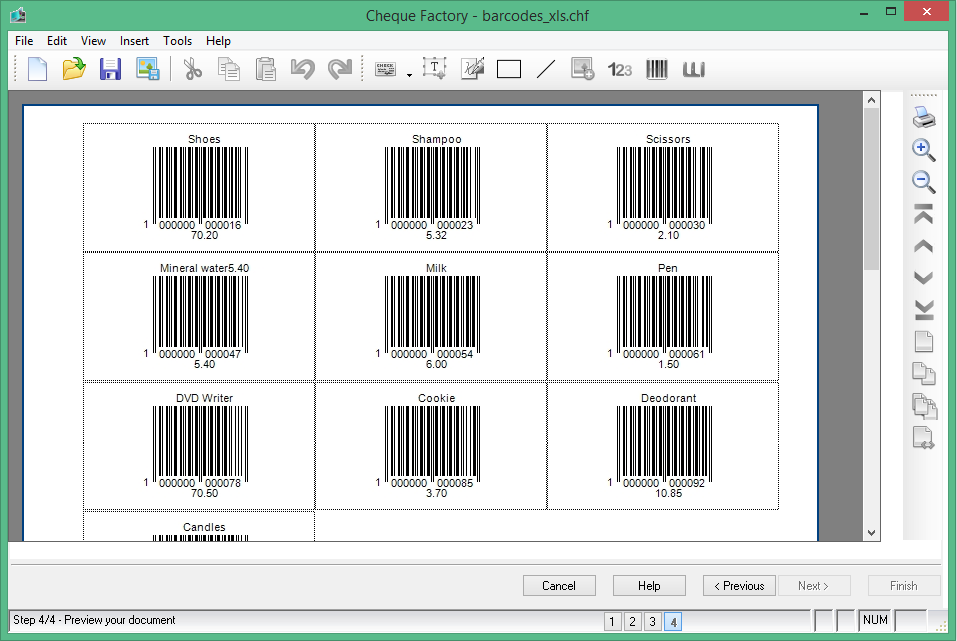
Task: Redo the last action
Action: [x=340, y=69]
